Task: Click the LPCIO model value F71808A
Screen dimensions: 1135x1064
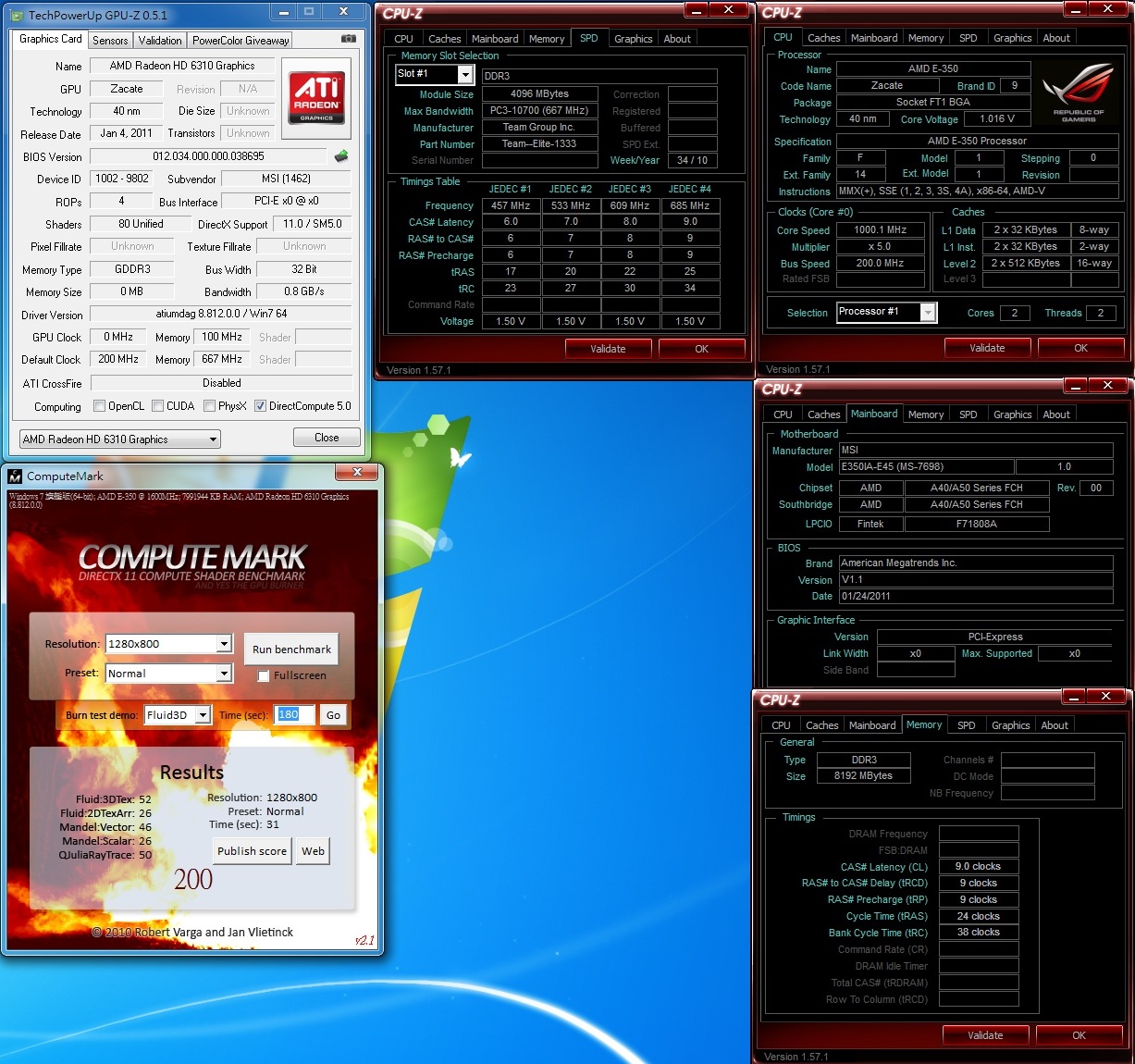Action: tap(977, 525)
